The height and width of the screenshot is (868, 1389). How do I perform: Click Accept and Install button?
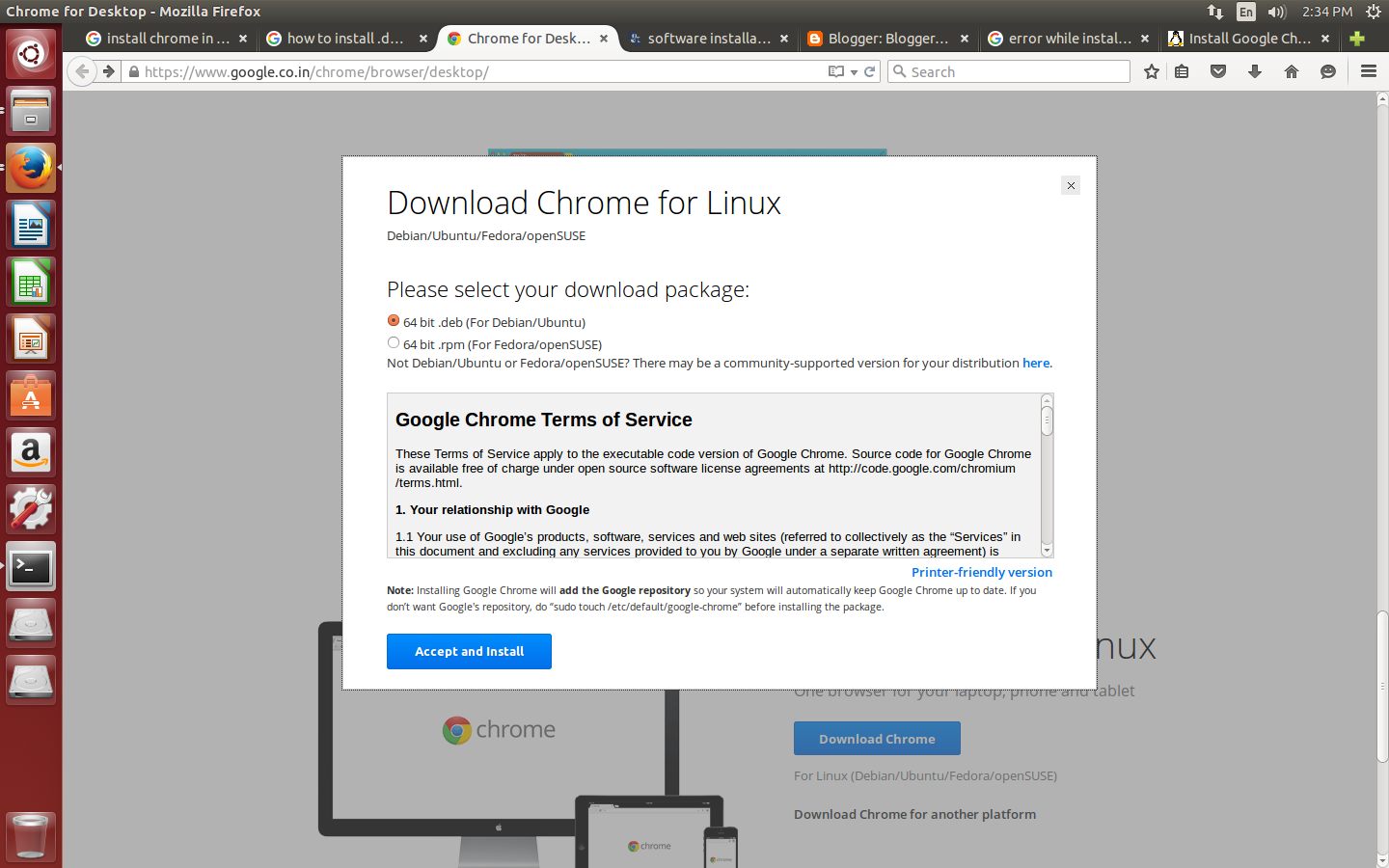point(469,651)
